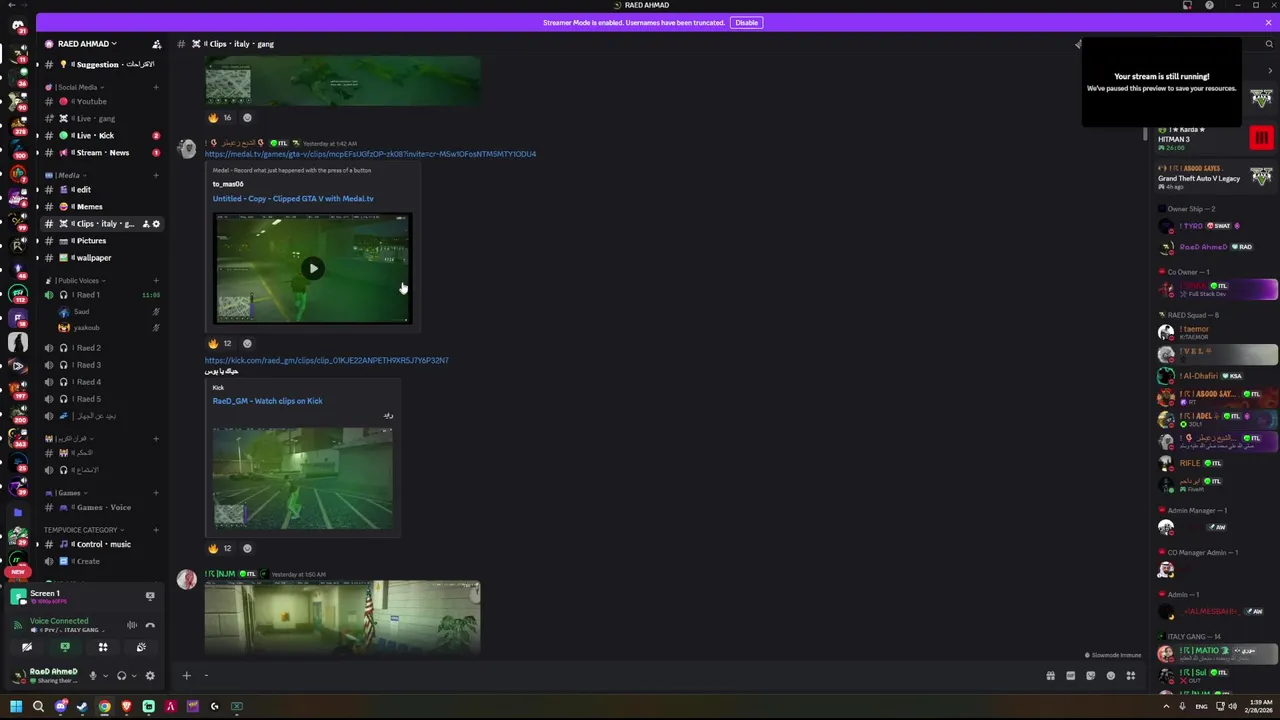Open the medal.tv clip link
The width and height of the screenshot is (1280, 720).
tap(370, 154)
